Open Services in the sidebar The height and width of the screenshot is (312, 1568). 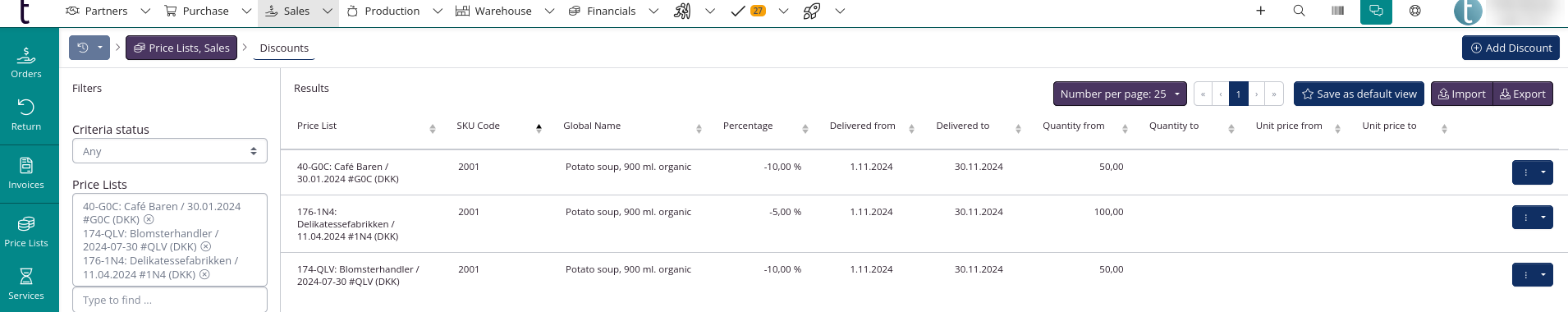pyautogui.click(x=26, y=285)
